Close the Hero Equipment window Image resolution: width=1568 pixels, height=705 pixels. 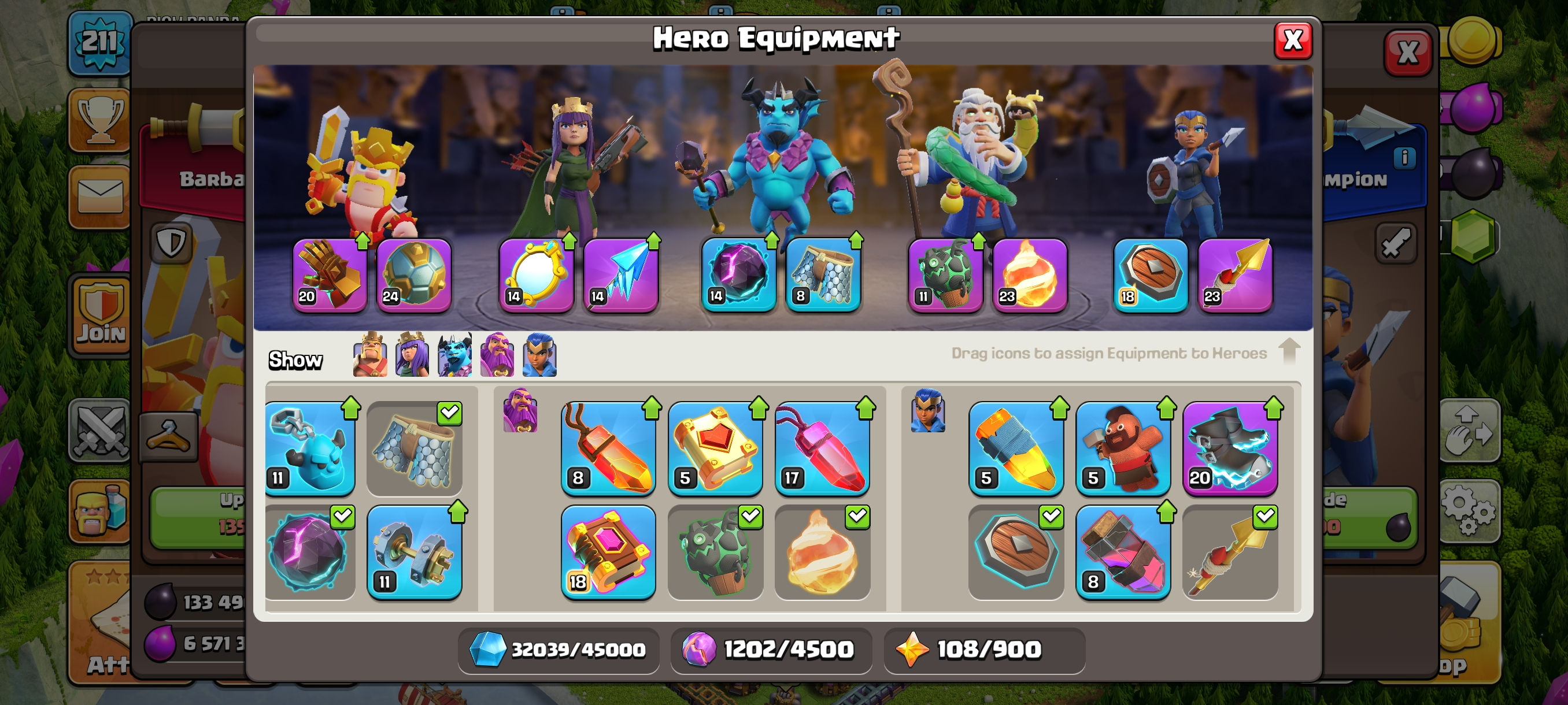(1292, 41)
